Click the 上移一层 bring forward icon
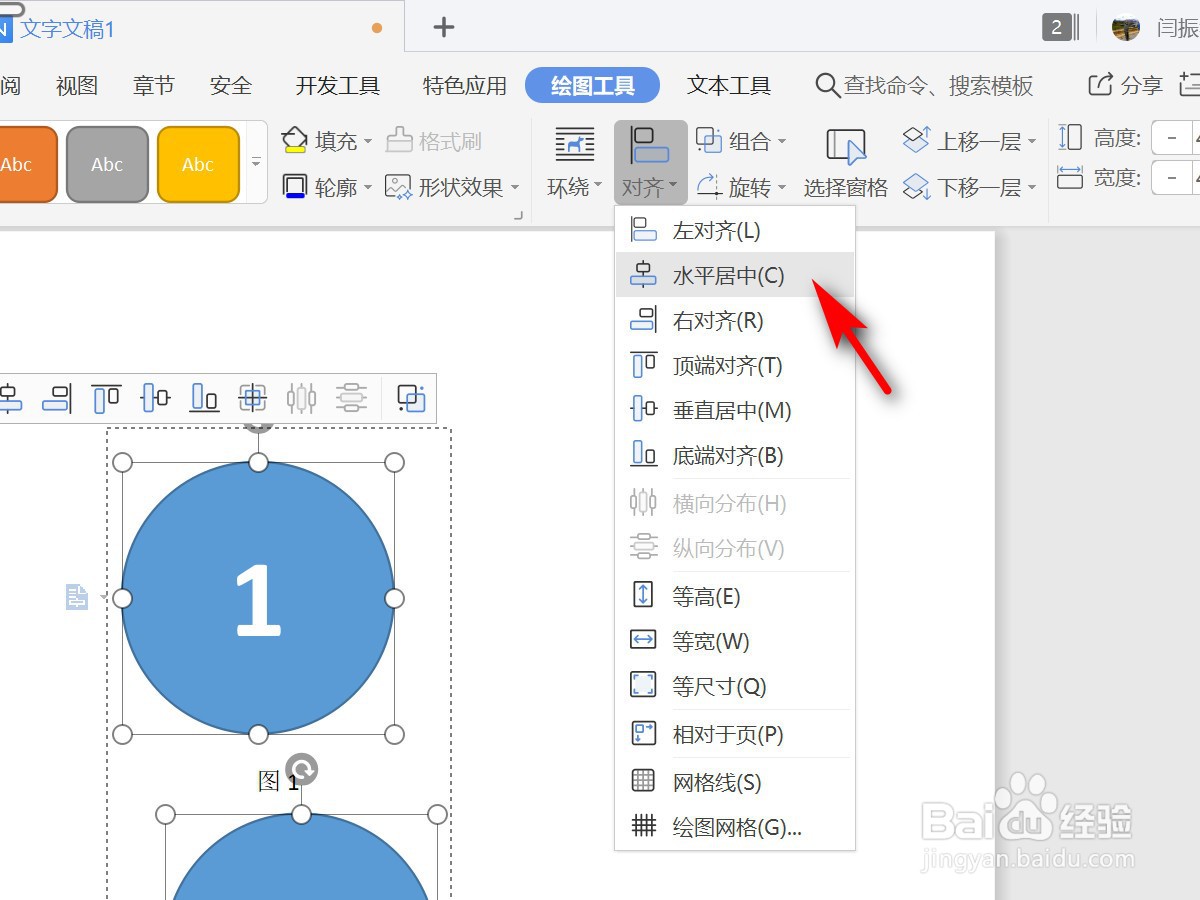This screenshot has width=1200, height=900. (918, 140)
